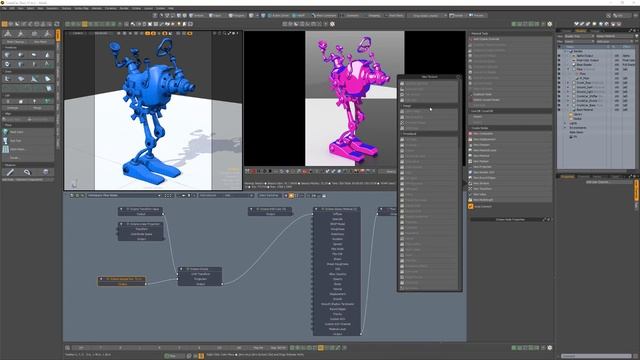Image resolution: width=640 pixels, height=360 pixels.
Task: Select Bake Items in shader tree
Action: tap(576, 132)
